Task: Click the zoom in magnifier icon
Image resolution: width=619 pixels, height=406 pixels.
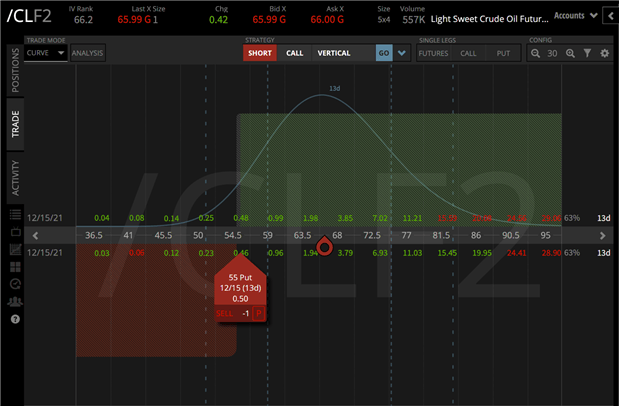Action: [x=570, y=53]
